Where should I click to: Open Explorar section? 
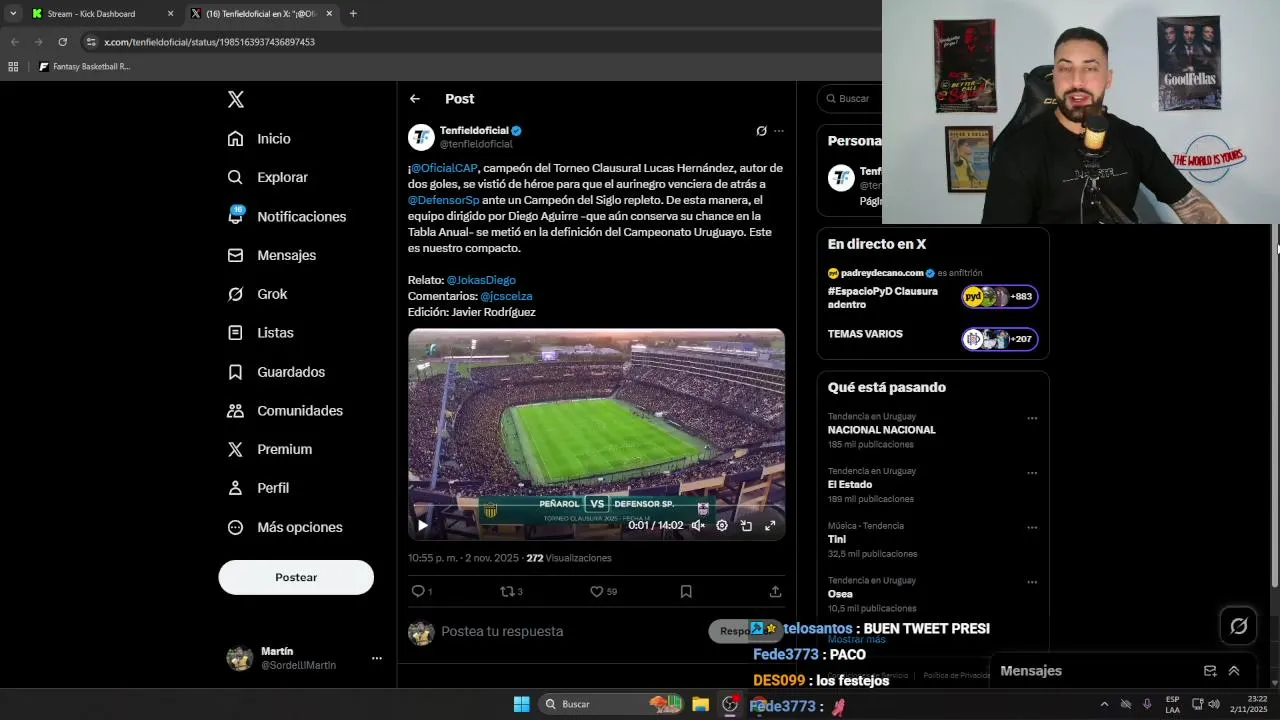tap(267, 177)
